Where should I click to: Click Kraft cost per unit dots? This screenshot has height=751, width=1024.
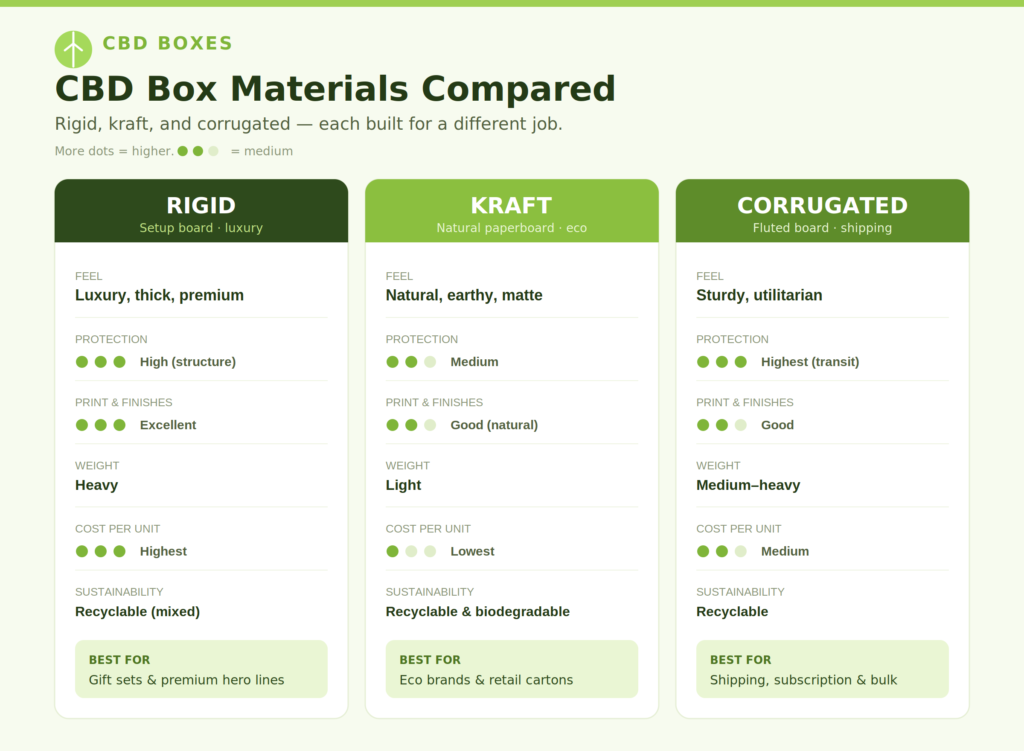(x=411, y=551)
